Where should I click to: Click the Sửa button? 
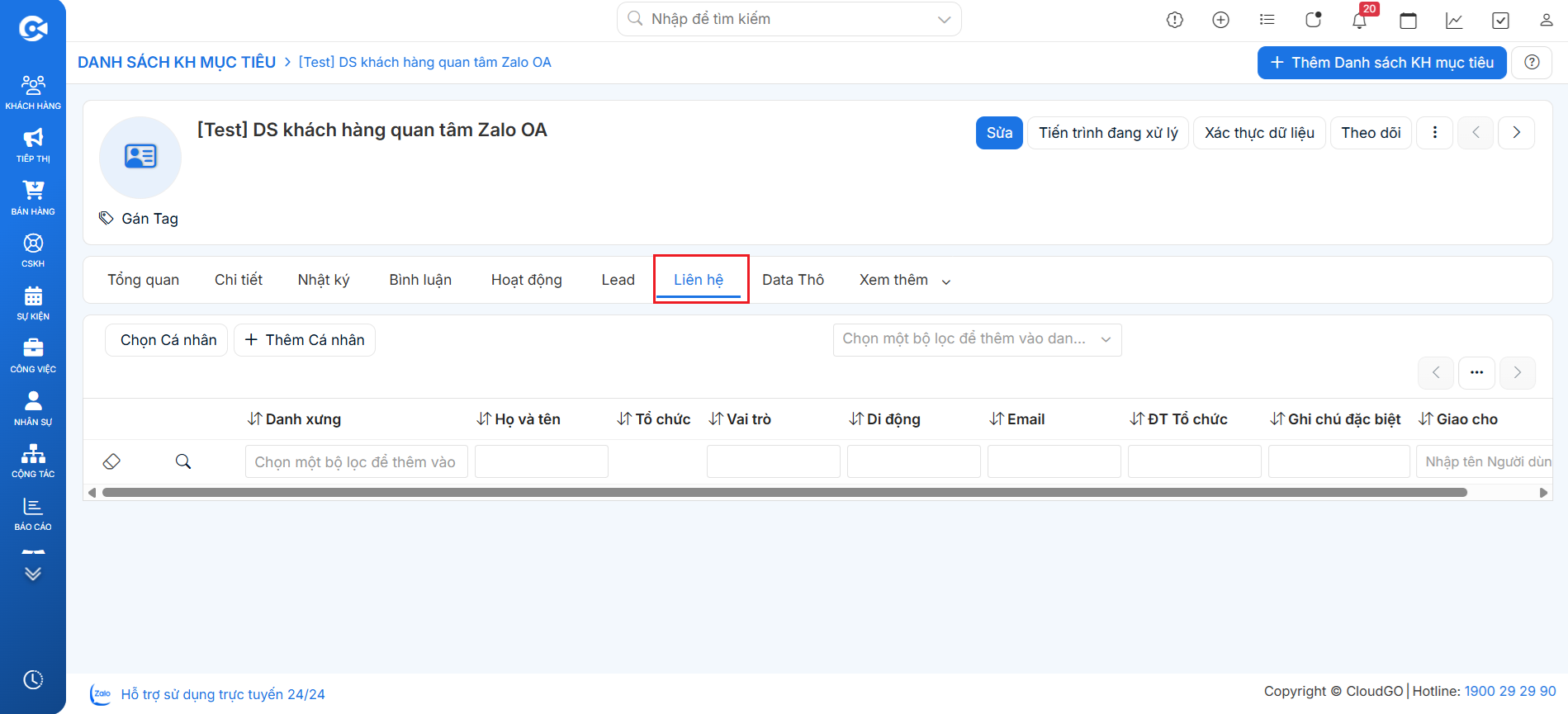pos(999,133)
